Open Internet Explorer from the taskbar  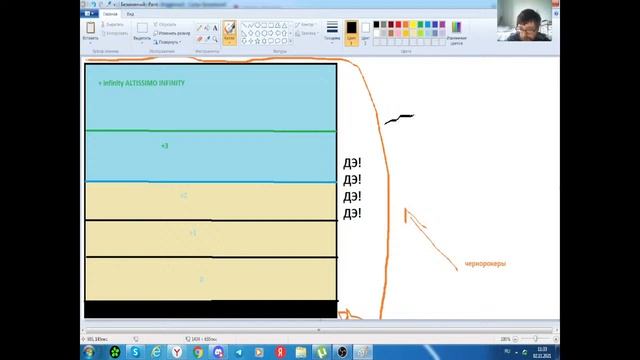pos(156,352)
